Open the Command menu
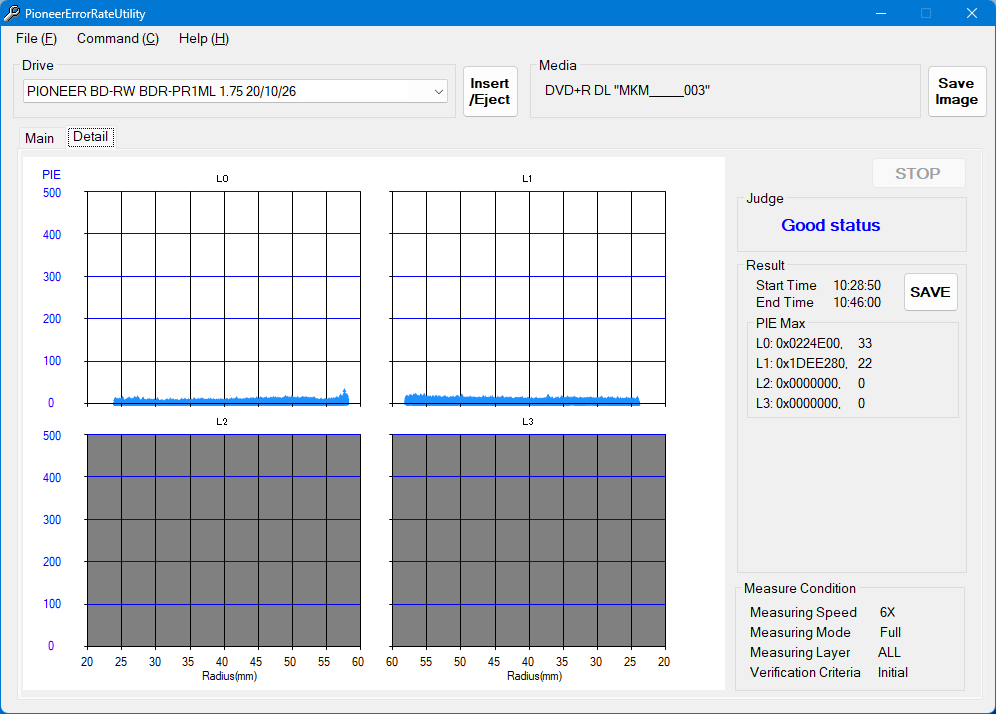The image size is (996, 714). pyautogui.click(x=117, y=38)
